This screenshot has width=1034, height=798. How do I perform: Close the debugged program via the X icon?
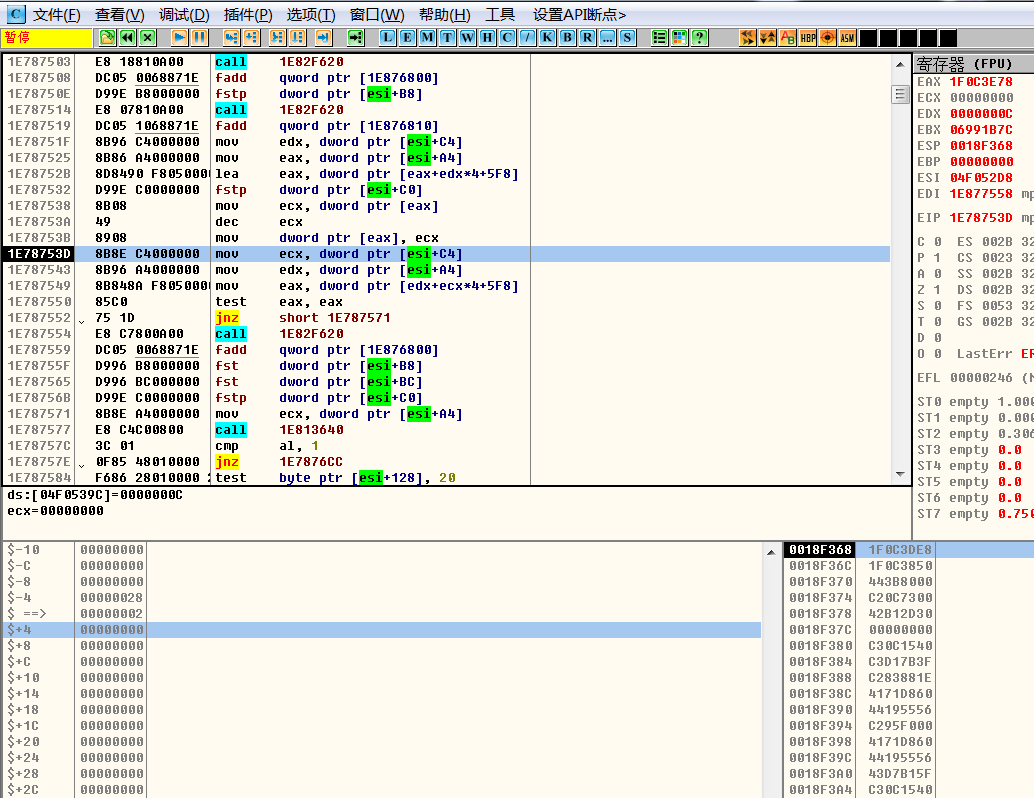point(148,37)
